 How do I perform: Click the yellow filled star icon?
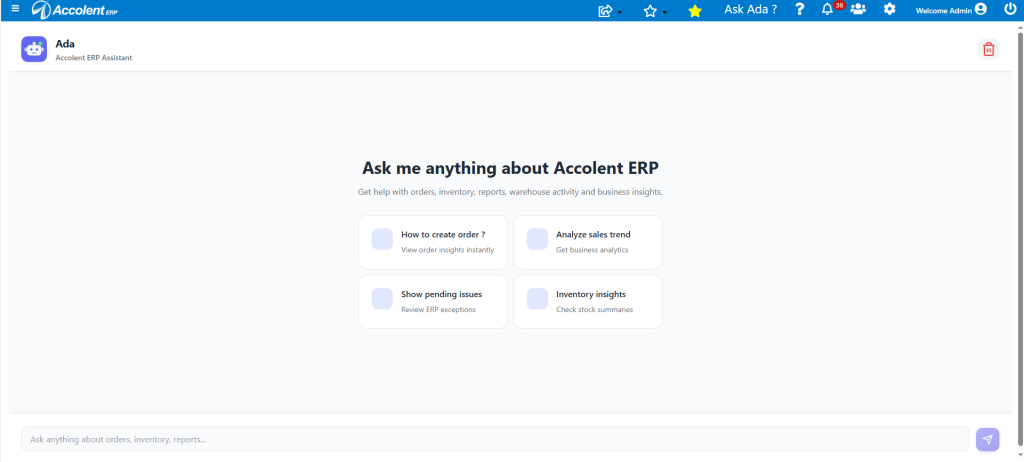pos(695,11)
